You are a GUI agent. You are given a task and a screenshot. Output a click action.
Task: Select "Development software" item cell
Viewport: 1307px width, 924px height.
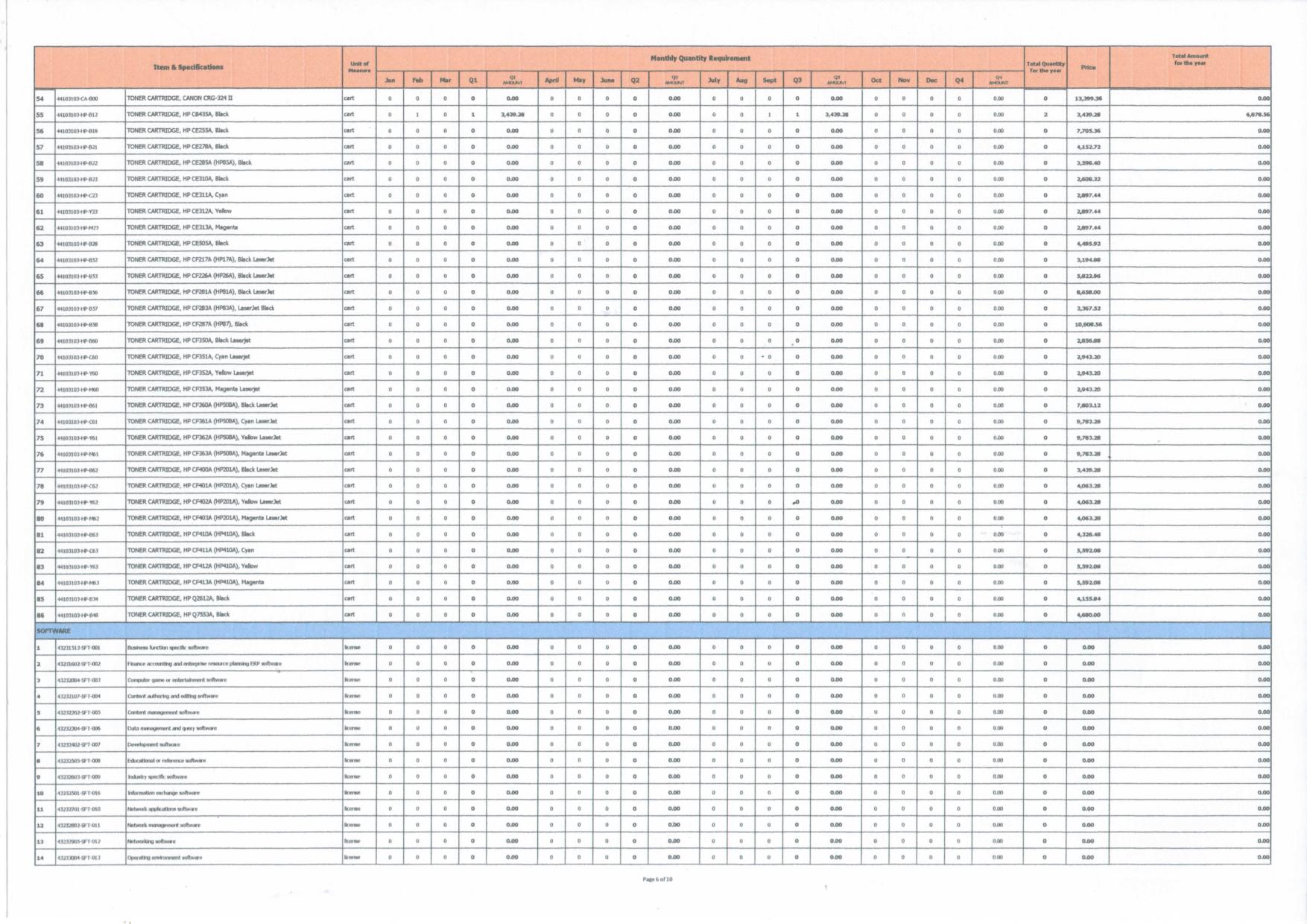pyautogui.click(x=233, y=744)
